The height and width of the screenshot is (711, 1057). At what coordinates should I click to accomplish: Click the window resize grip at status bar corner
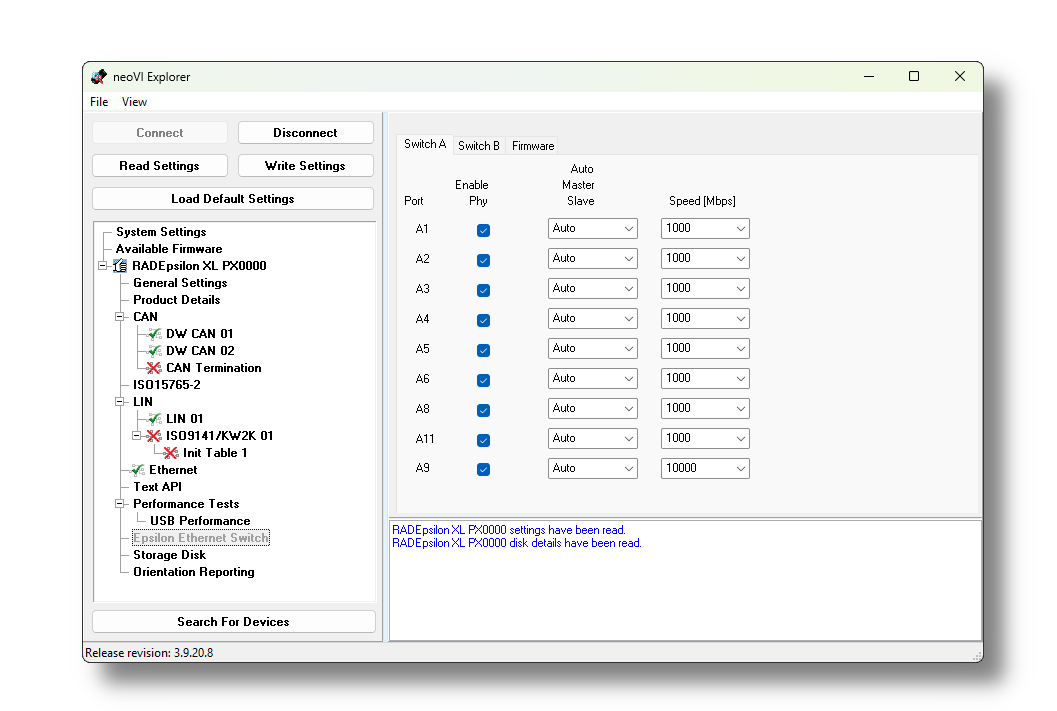click(977, 656)
